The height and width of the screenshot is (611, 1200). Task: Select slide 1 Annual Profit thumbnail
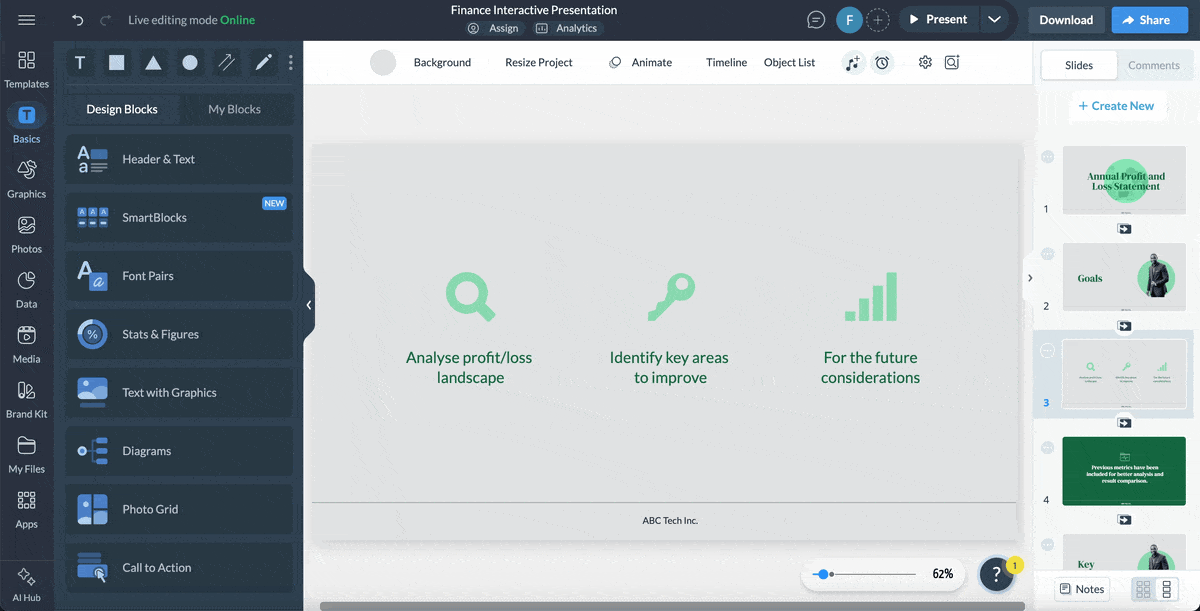click(1124, 180)
